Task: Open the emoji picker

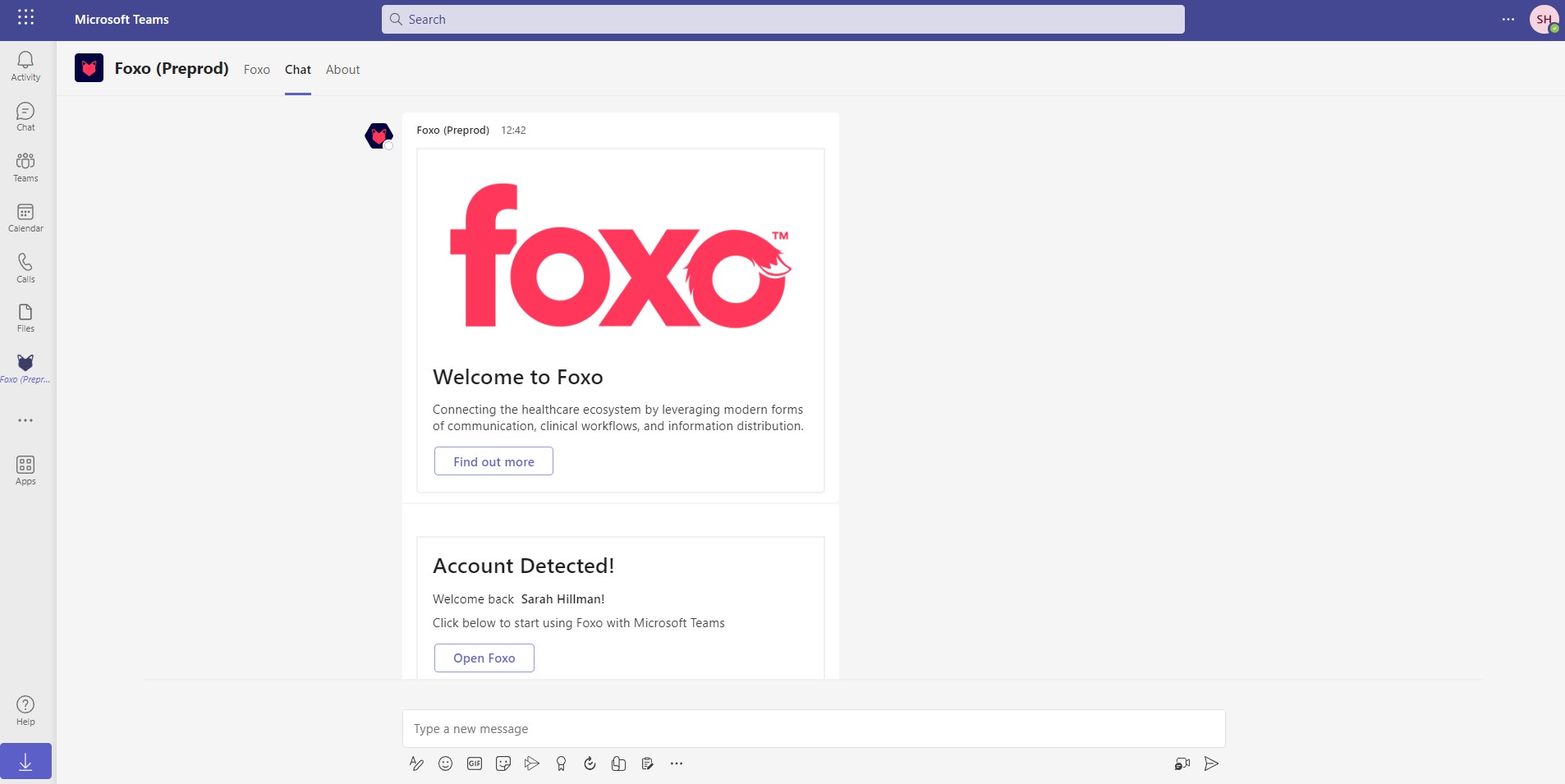Action: 445,763
